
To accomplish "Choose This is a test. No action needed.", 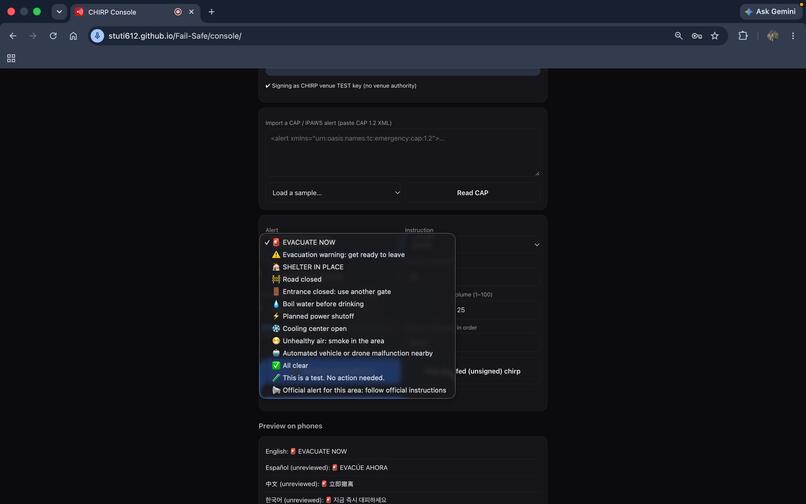I will tap(357, 378).
